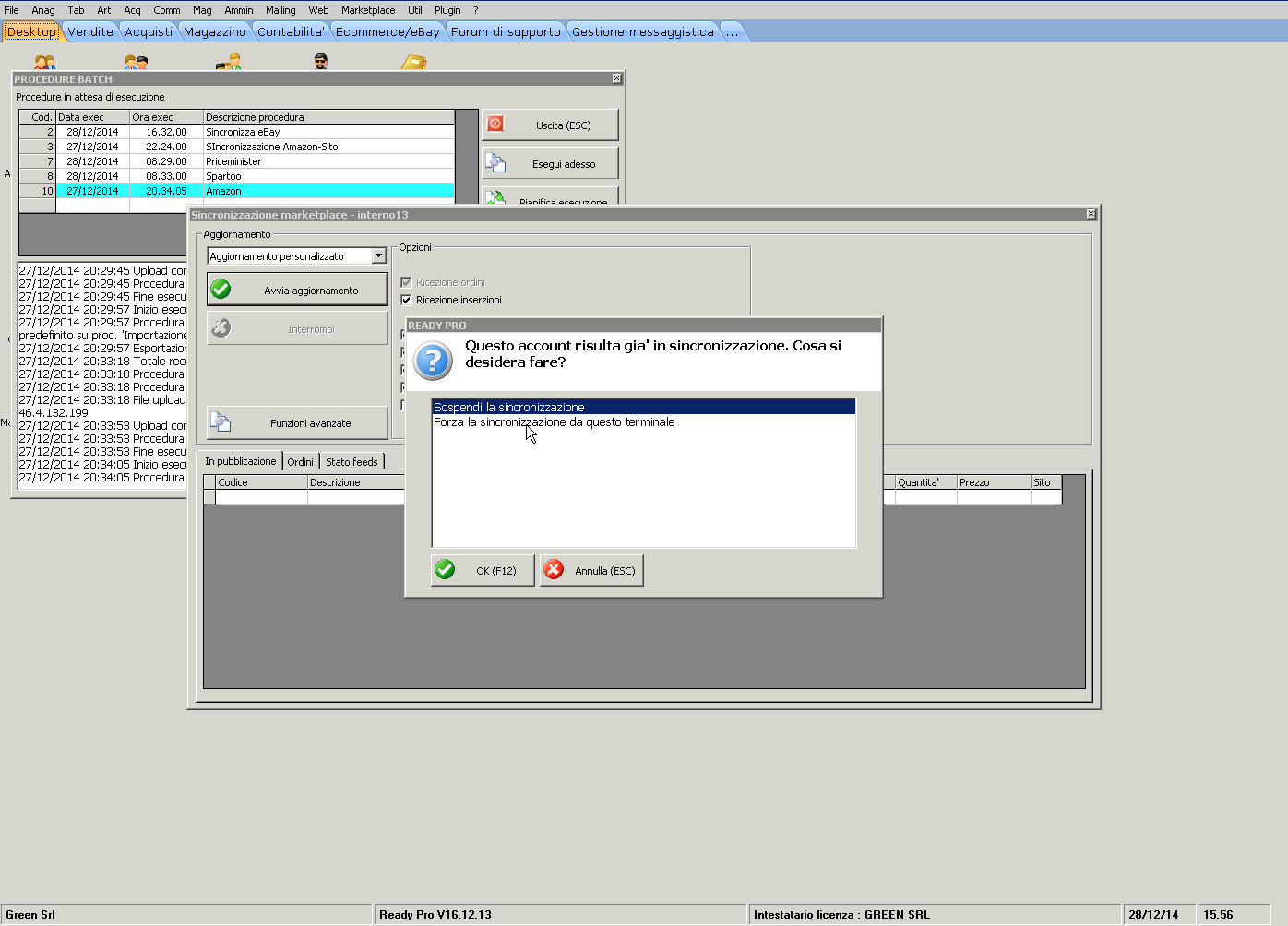Switch to the Acquisti tab
The height and width of the screenshot is (926, 1288).
point(149,31)
